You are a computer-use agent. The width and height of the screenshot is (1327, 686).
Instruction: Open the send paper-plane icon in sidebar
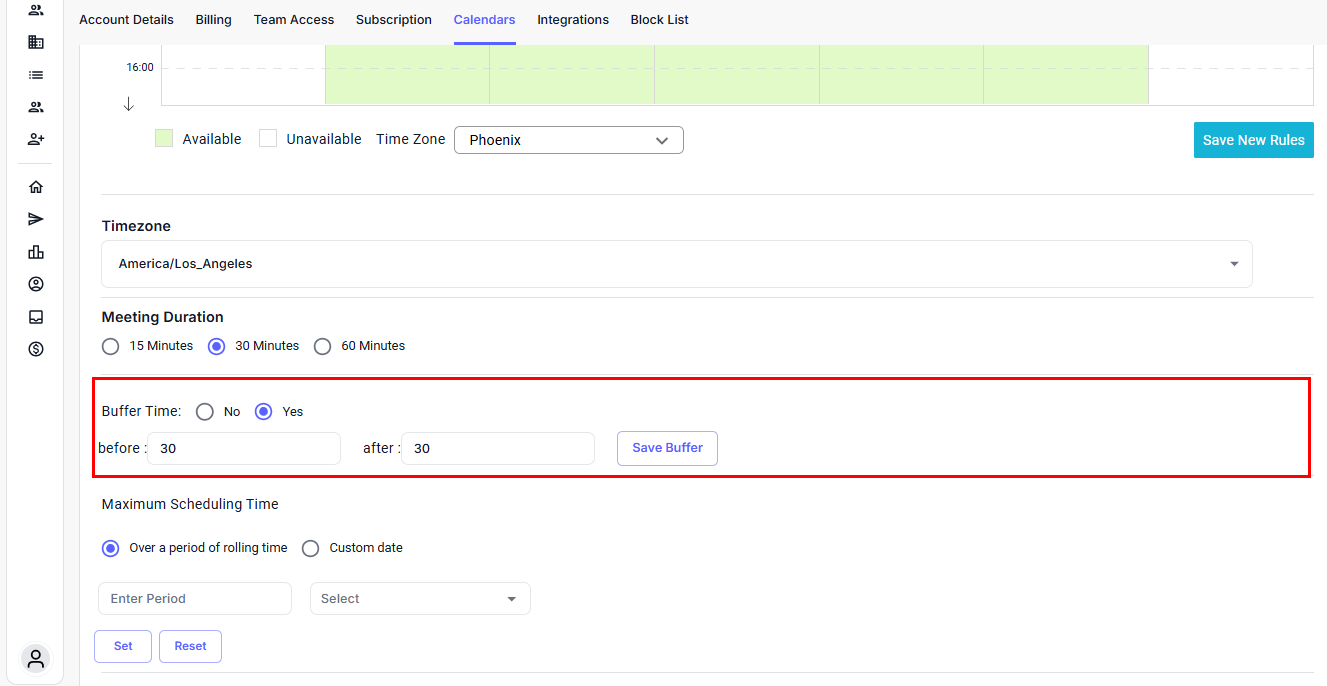coord(36,219)
